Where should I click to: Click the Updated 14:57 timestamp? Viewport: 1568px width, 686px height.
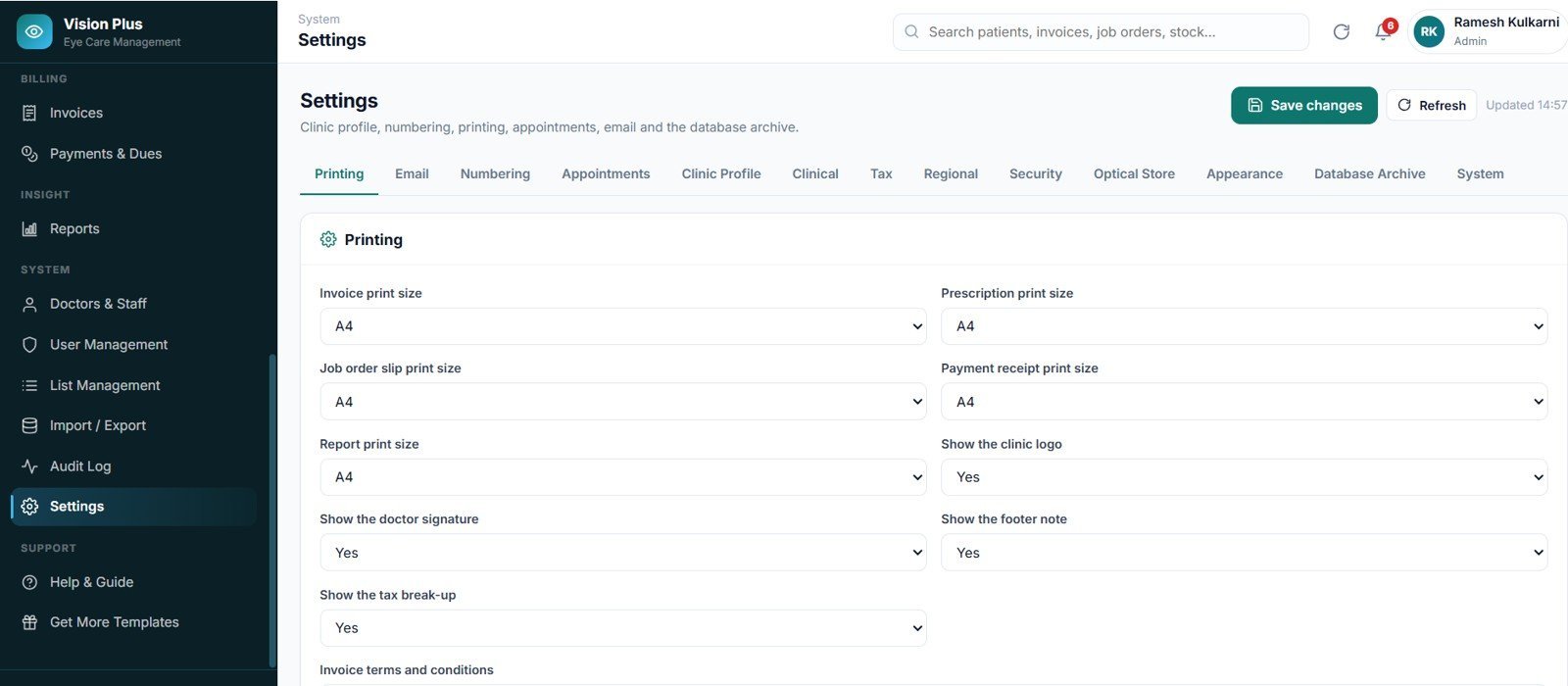point(1526,105)
